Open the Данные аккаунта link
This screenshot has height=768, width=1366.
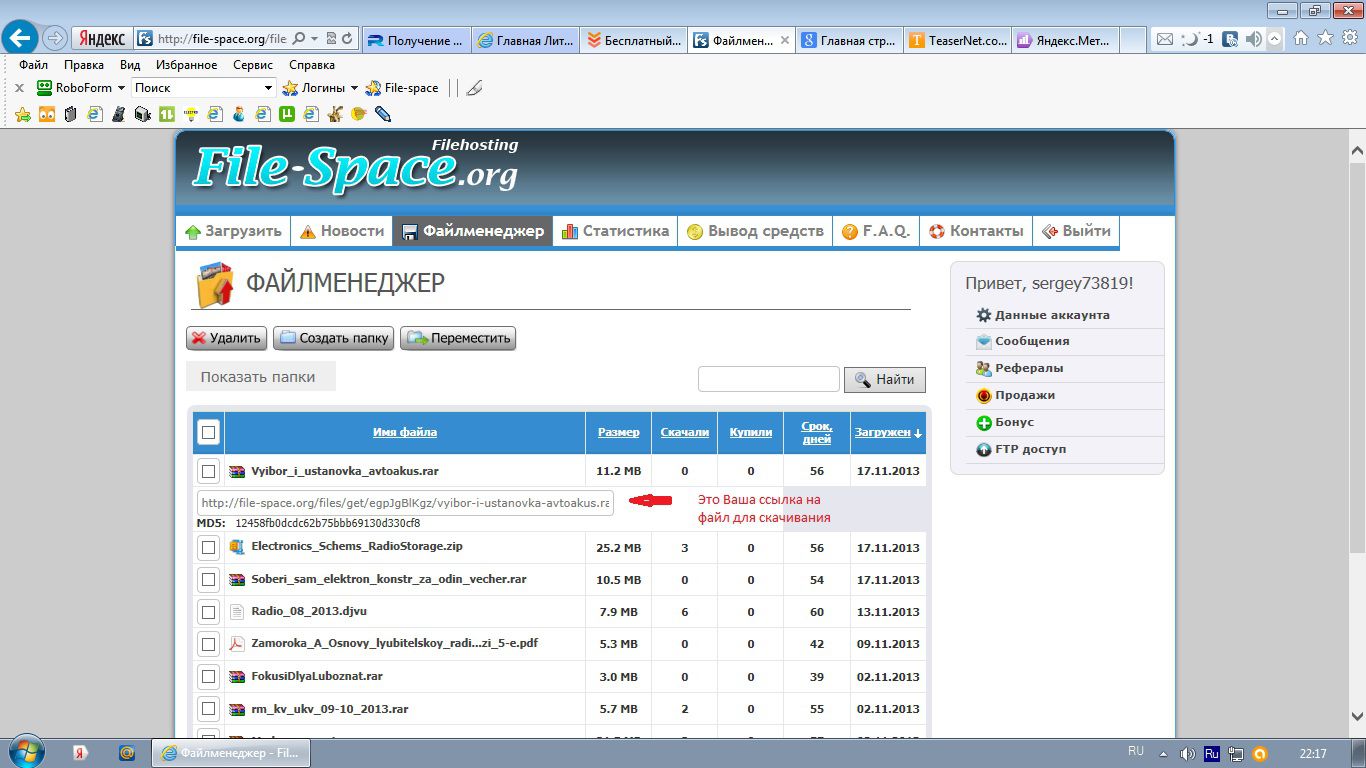click(x=1052, y=315)
